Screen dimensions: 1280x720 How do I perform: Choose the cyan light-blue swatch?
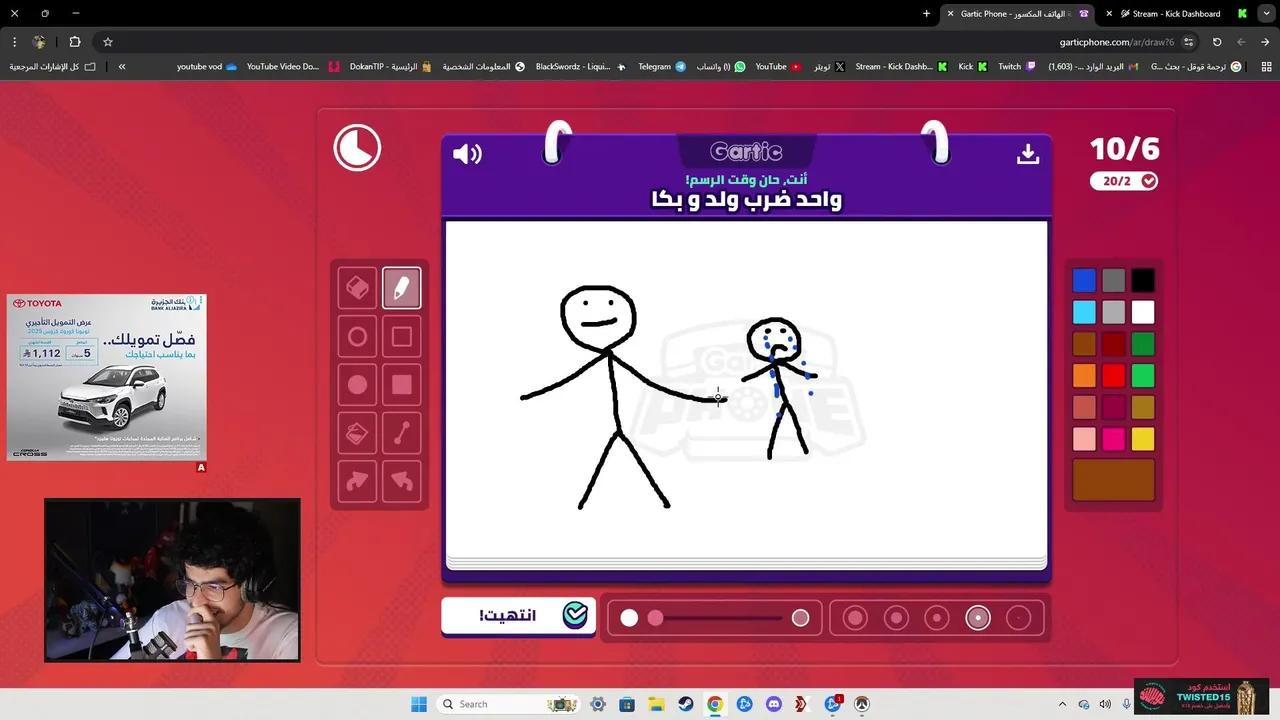coord(1084,312)
